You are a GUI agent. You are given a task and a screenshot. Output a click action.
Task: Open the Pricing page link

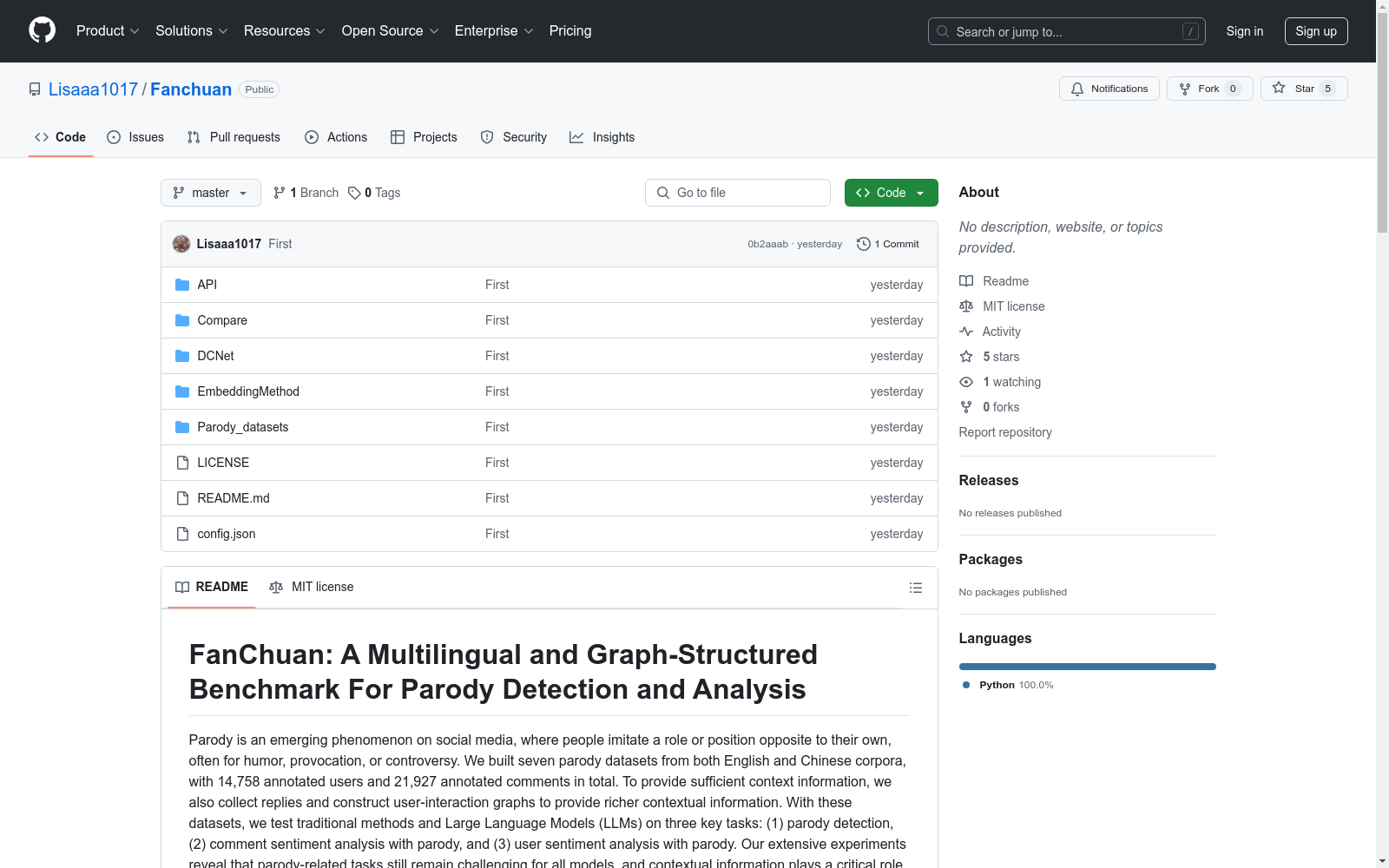click(x=570, y=30)
